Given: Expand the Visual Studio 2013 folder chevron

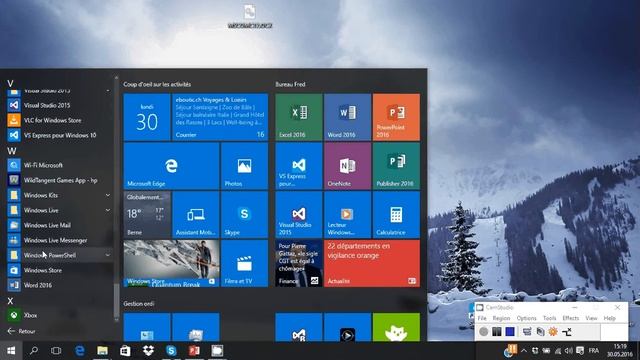Looking at the screenshot, I should tap(108, 91).
